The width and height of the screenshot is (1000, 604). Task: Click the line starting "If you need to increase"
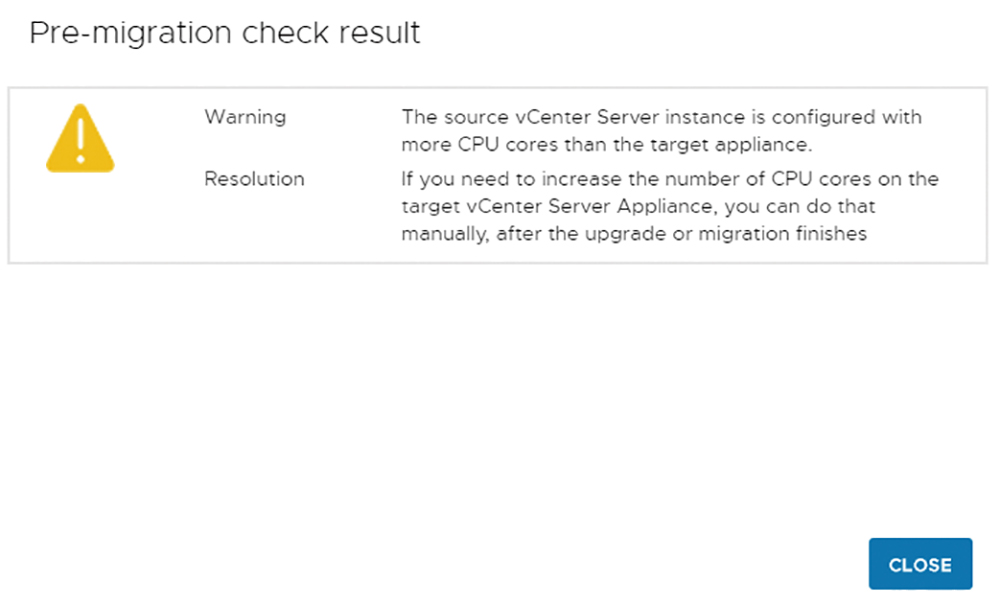pos(670,179)
